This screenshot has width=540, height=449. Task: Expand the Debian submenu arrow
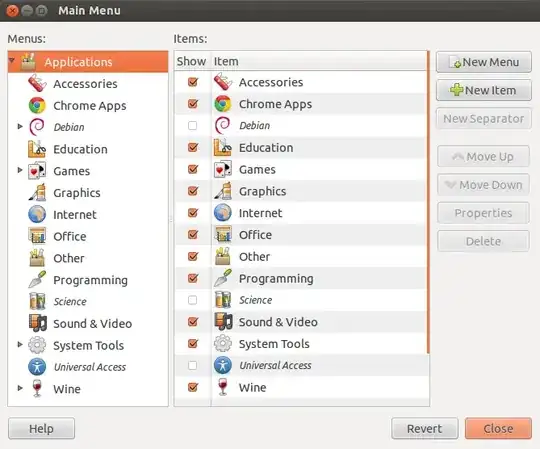coord(20,127)
